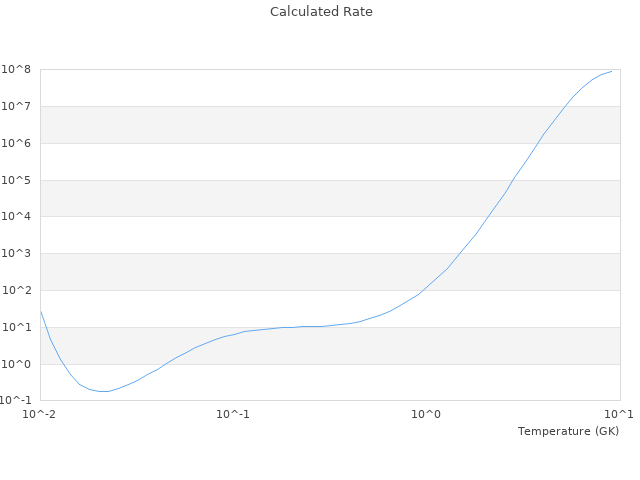The height and width of the screenshot is (480, 640).
Task: Select the 10^4 y-axis tick label
Action: (17, 217)
